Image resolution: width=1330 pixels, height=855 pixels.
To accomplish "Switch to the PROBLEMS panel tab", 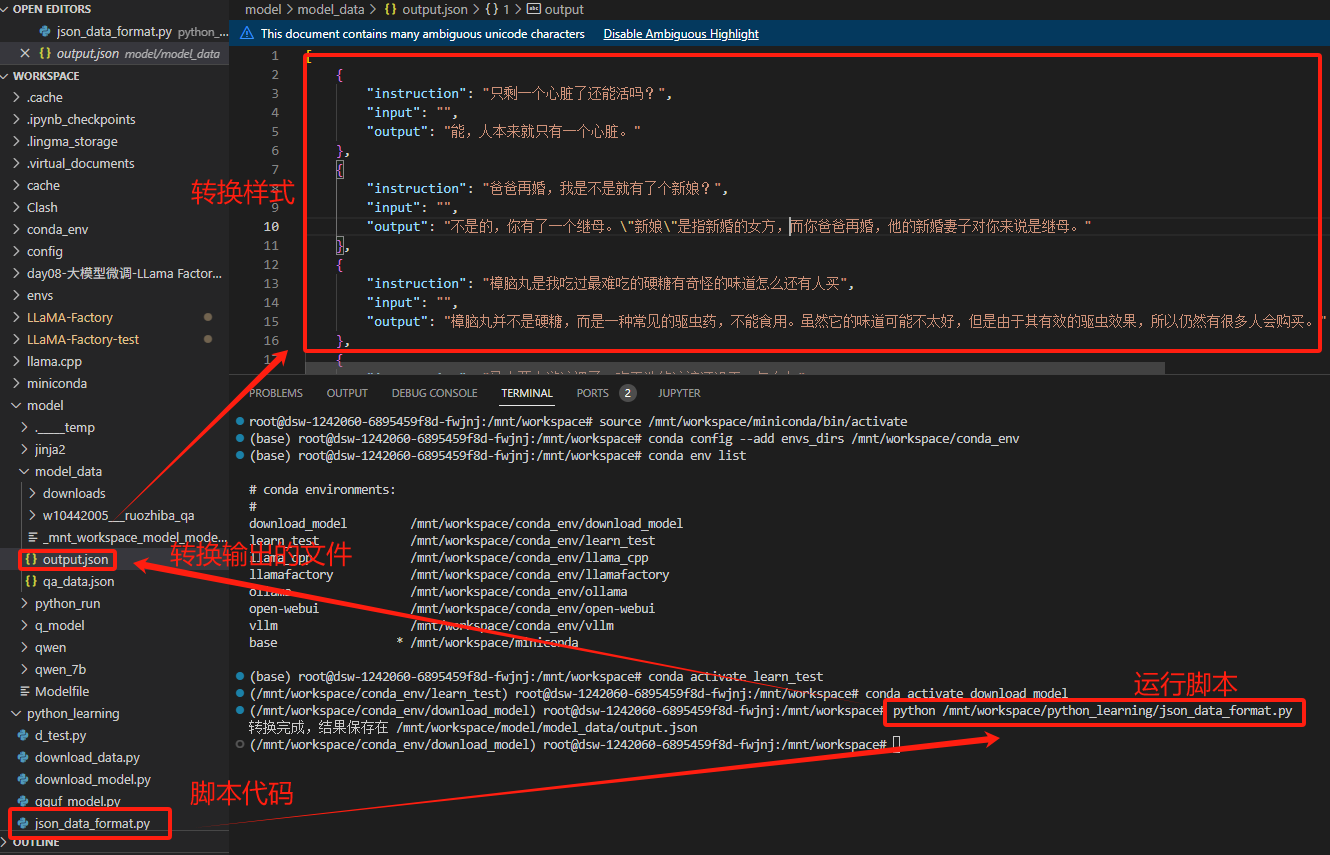I will (x=276, y=393).
